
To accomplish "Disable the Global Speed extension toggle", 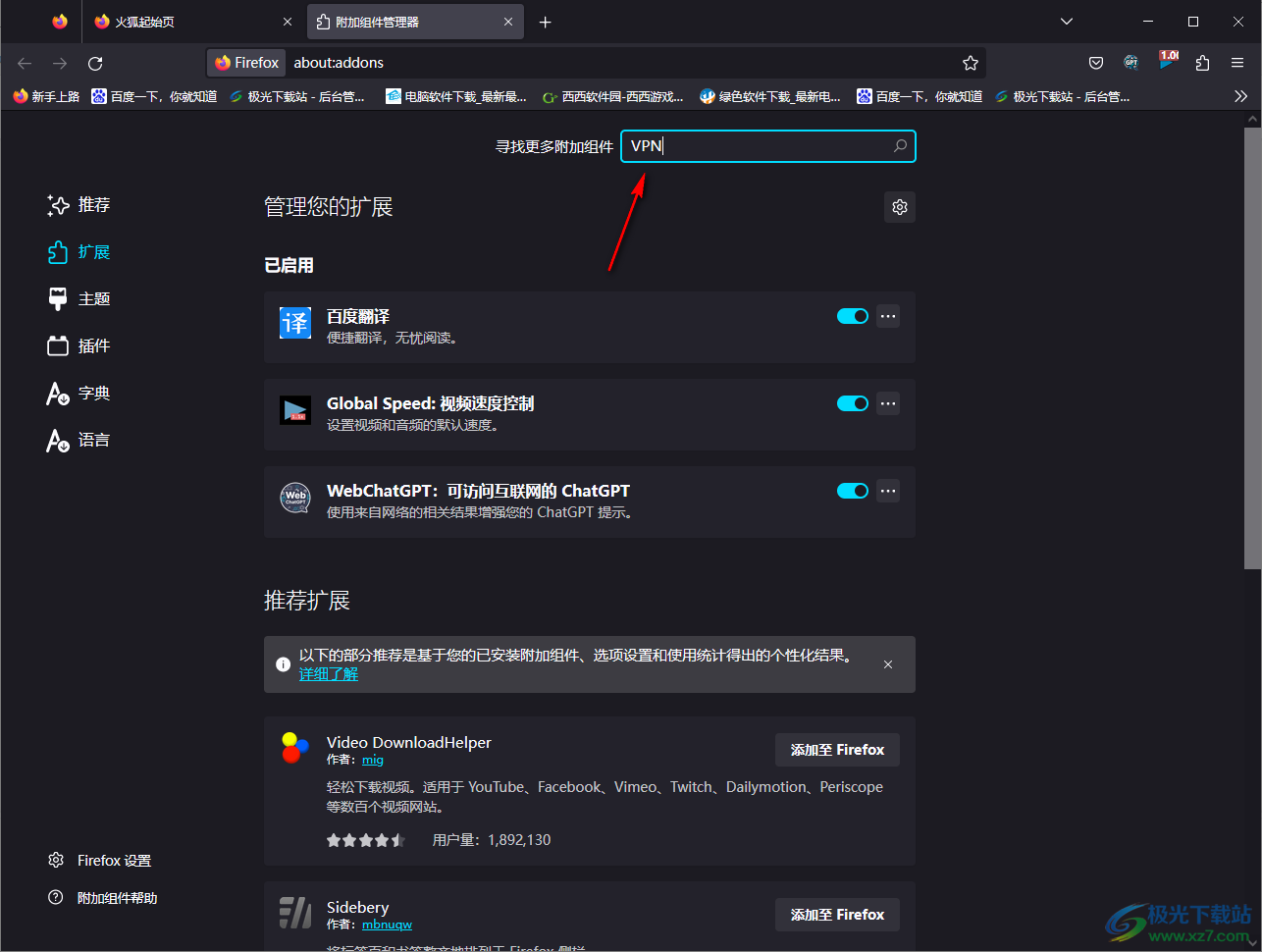I will coord(853,403).
